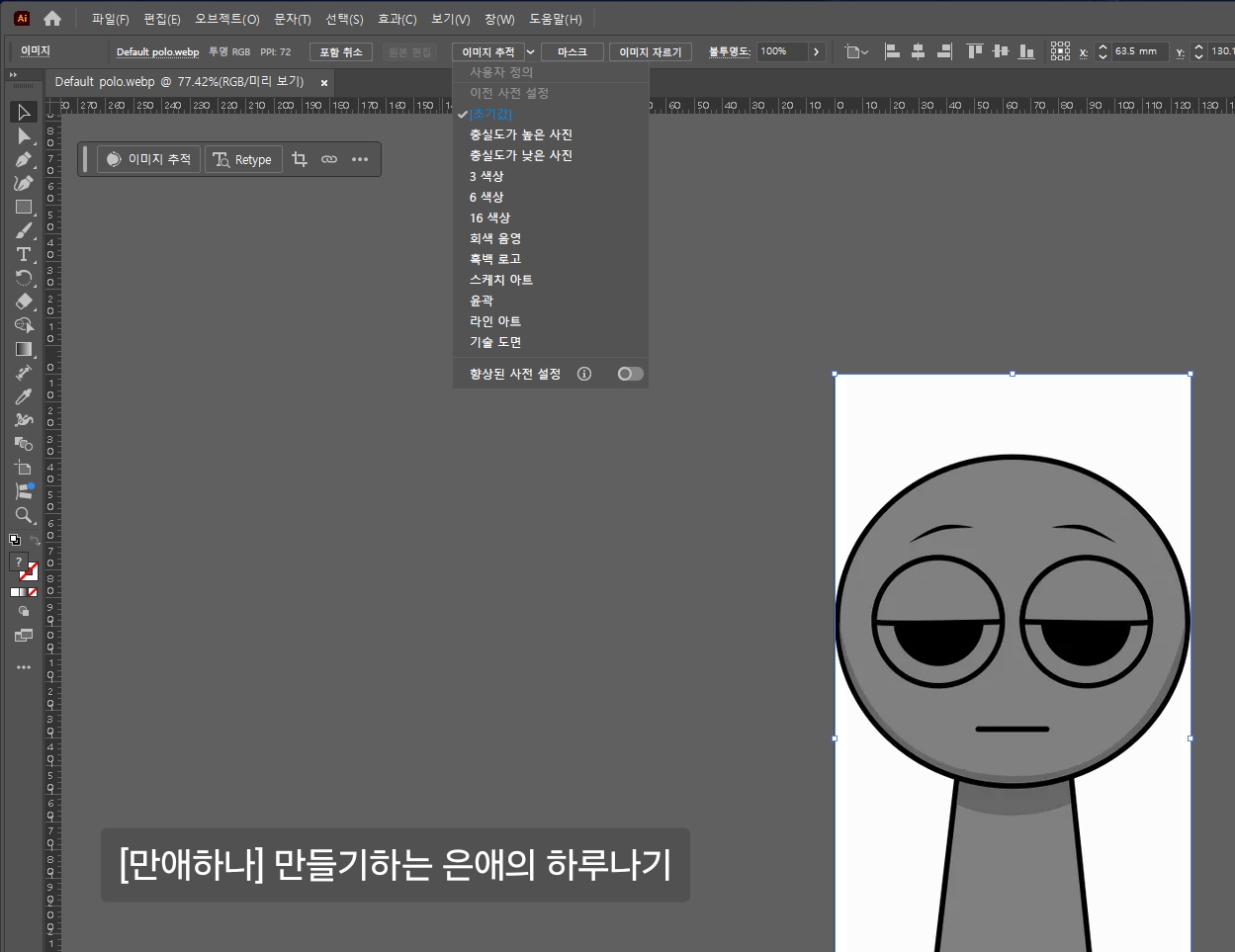Viewport: 1235px width, 952px height.
Task: Select the Direct Selection tool
Action: click(x=24, y=135)
